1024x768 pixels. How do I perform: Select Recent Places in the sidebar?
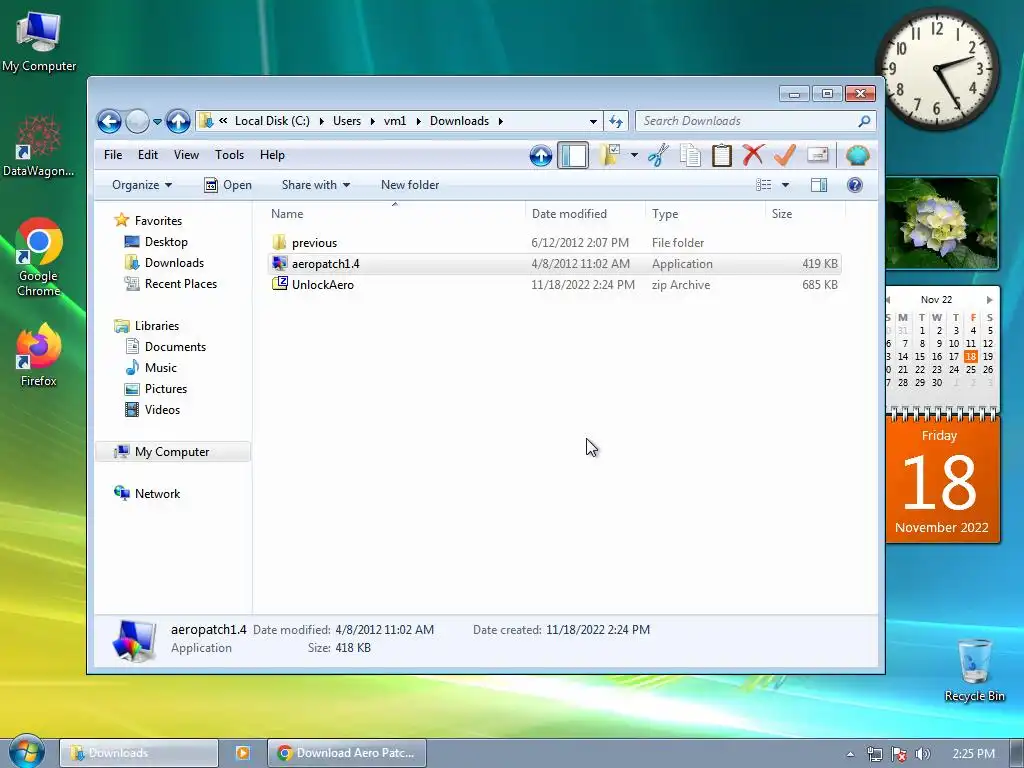coord(170,283)
